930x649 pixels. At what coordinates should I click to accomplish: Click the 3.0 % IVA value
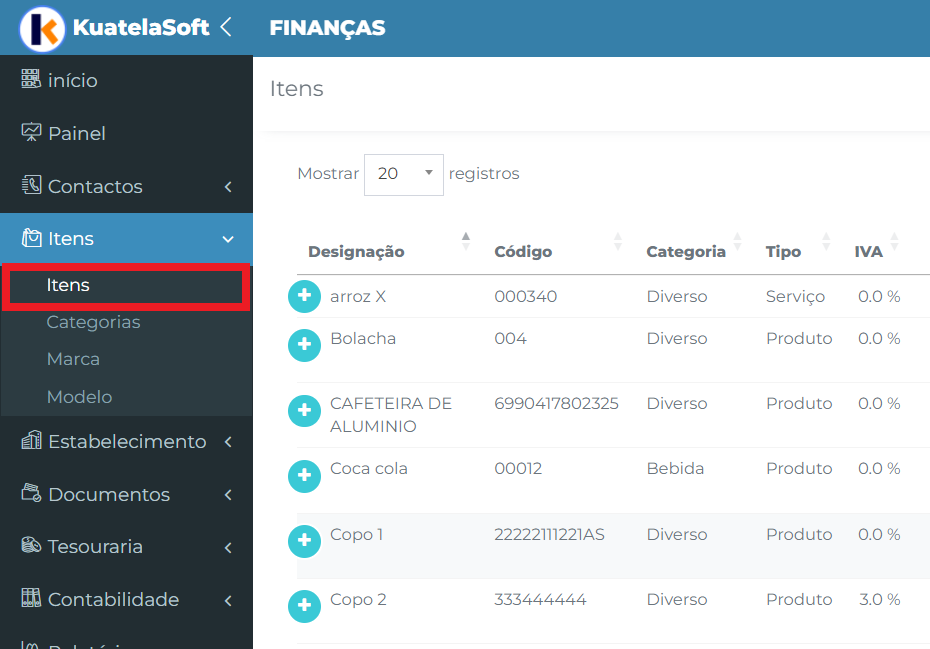(880, 600)
